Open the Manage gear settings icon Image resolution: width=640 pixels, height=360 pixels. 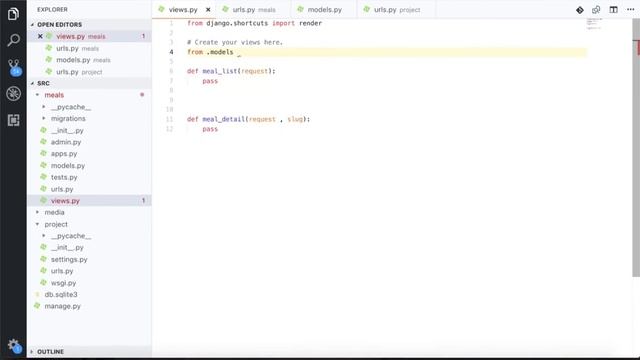(14, 346)
